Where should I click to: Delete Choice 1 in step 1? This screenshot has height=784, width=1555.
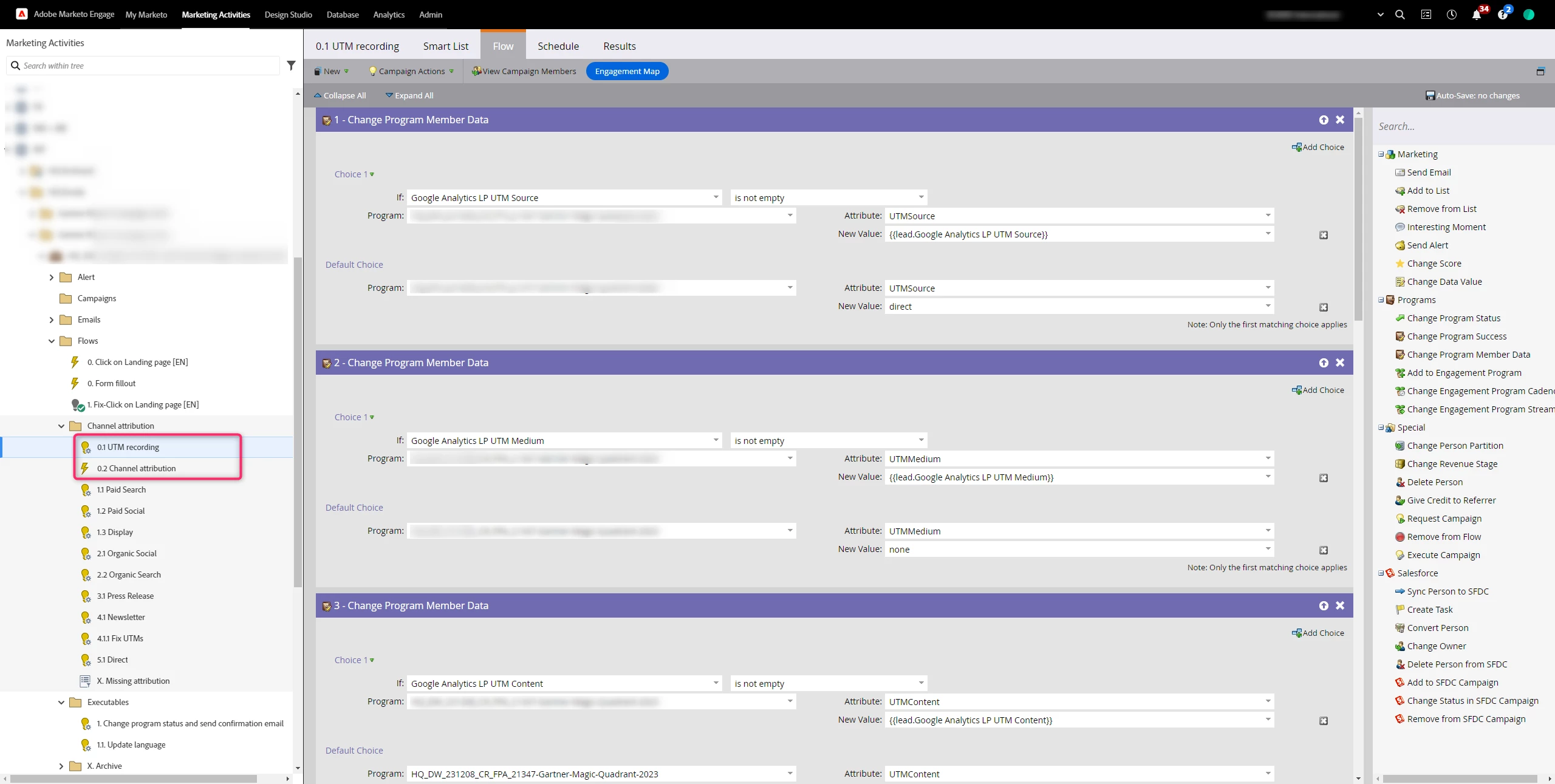(x=1324, y=236)
